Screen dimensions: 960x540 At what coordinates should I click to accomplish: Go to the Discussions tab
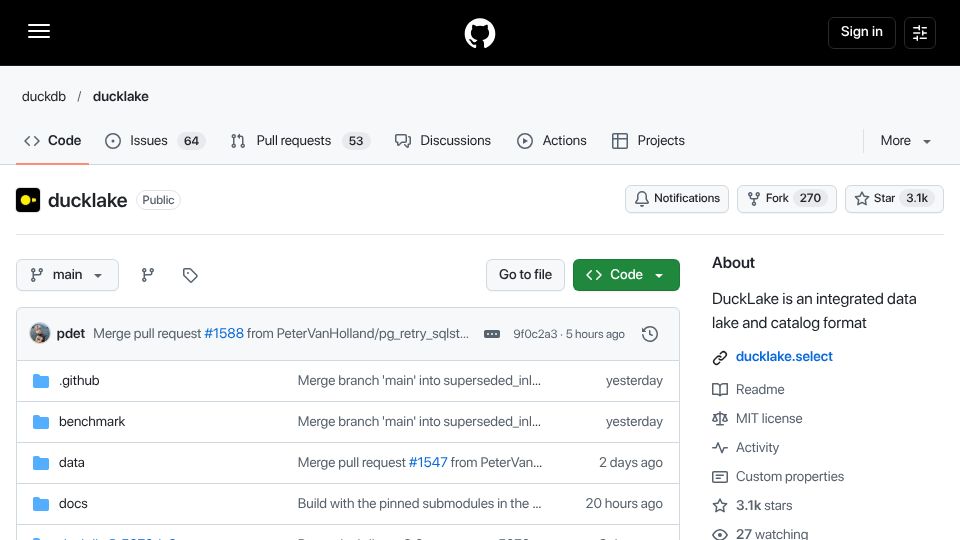click(x=443, y=141)
